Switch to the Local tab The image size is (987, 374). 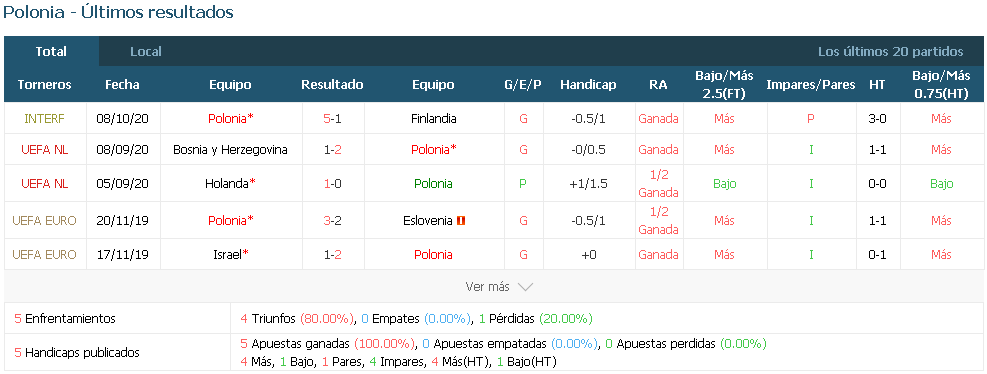pos(146,52)
